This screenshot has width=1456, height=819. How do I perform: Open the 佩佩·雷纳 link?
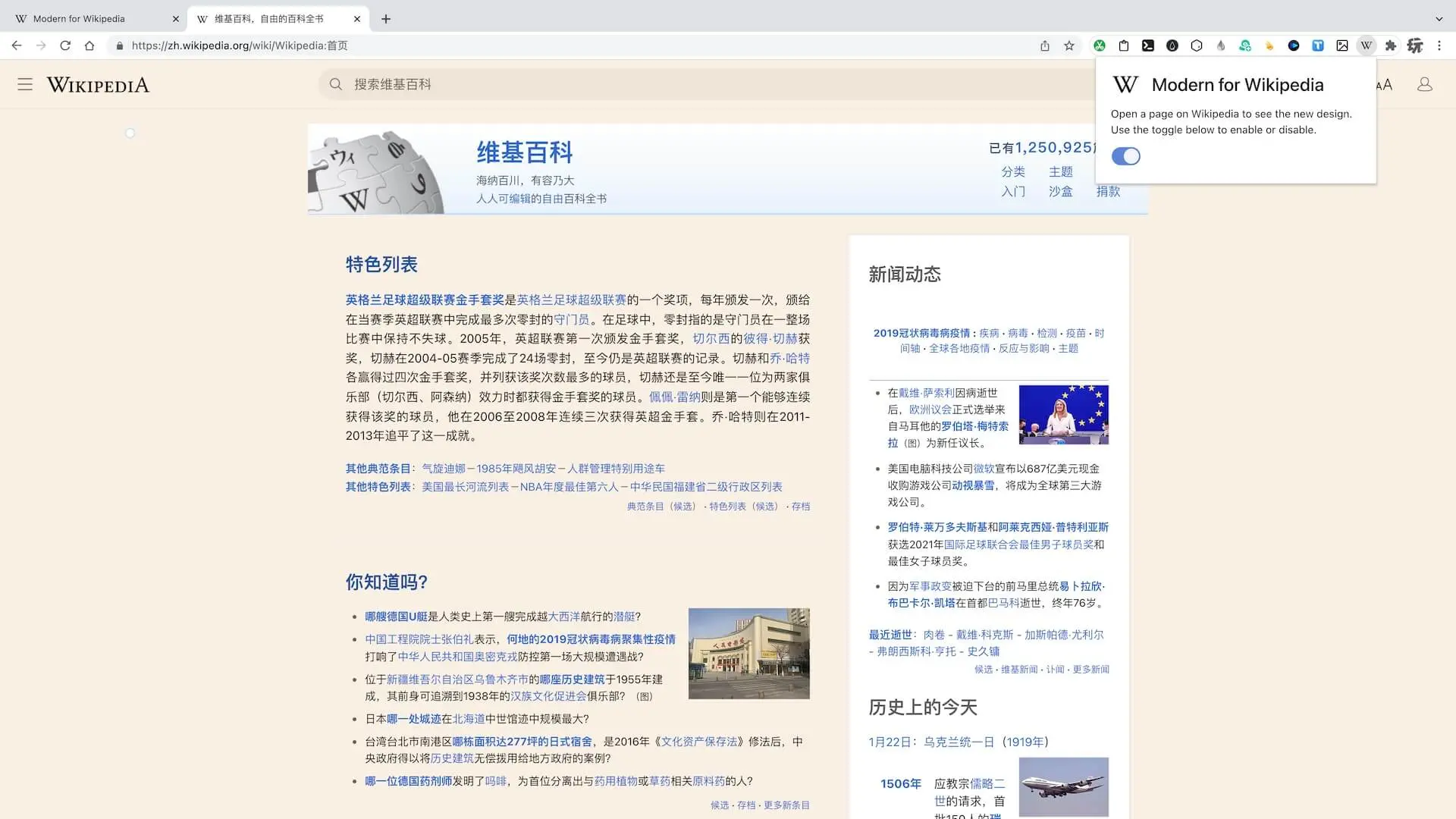(675, 397)
